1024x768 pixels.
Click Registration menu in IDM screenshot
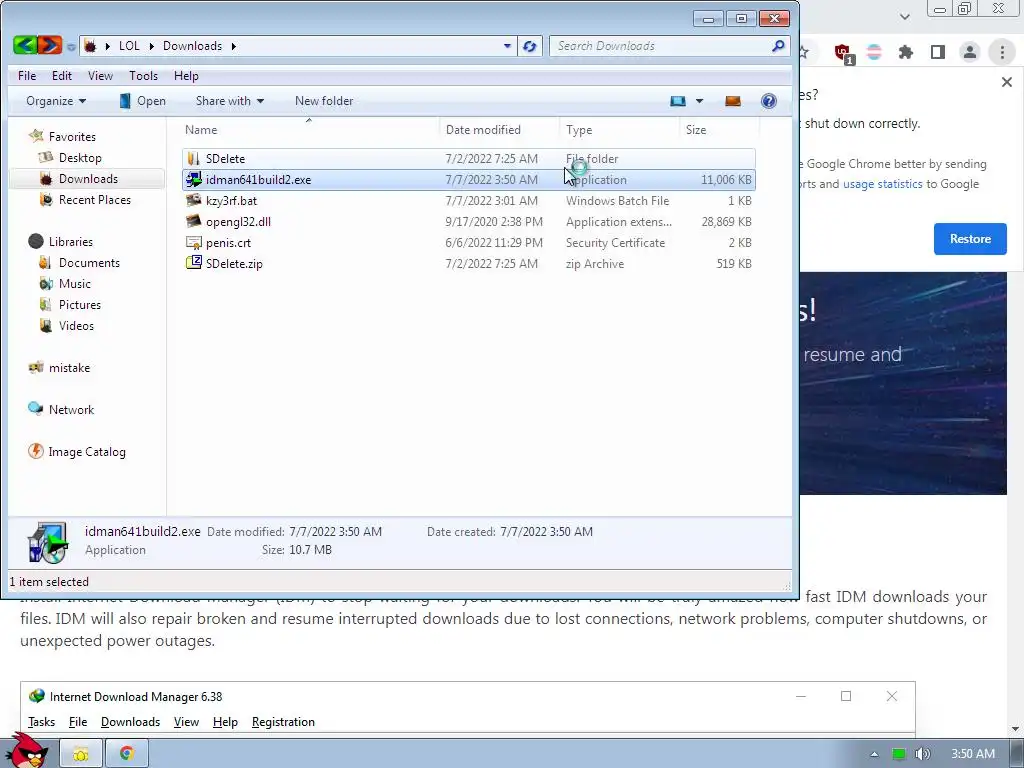pos(283,722)
